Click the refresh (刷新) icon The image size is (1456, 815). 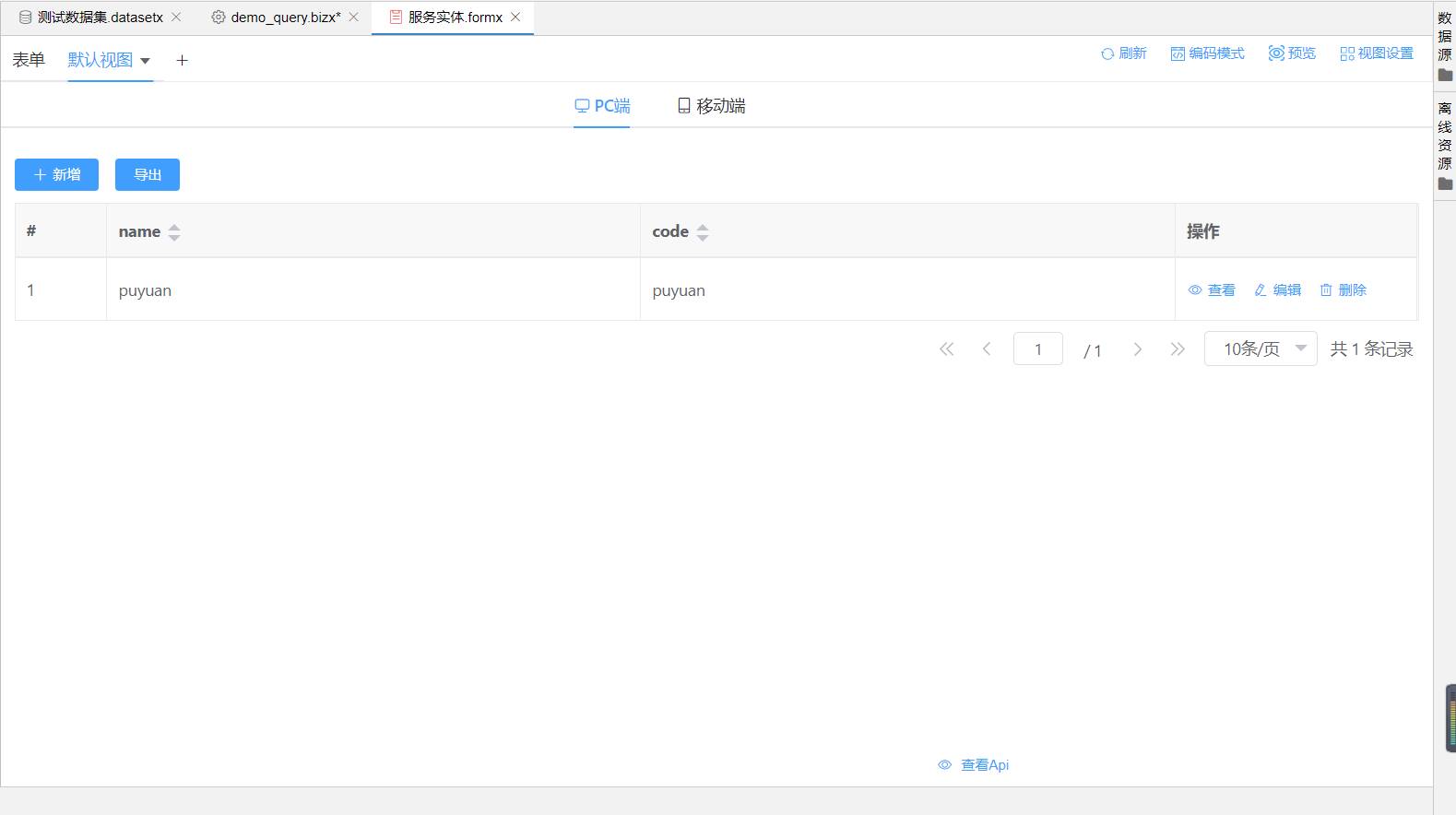pyautogui.click(x=1107, y=53)
